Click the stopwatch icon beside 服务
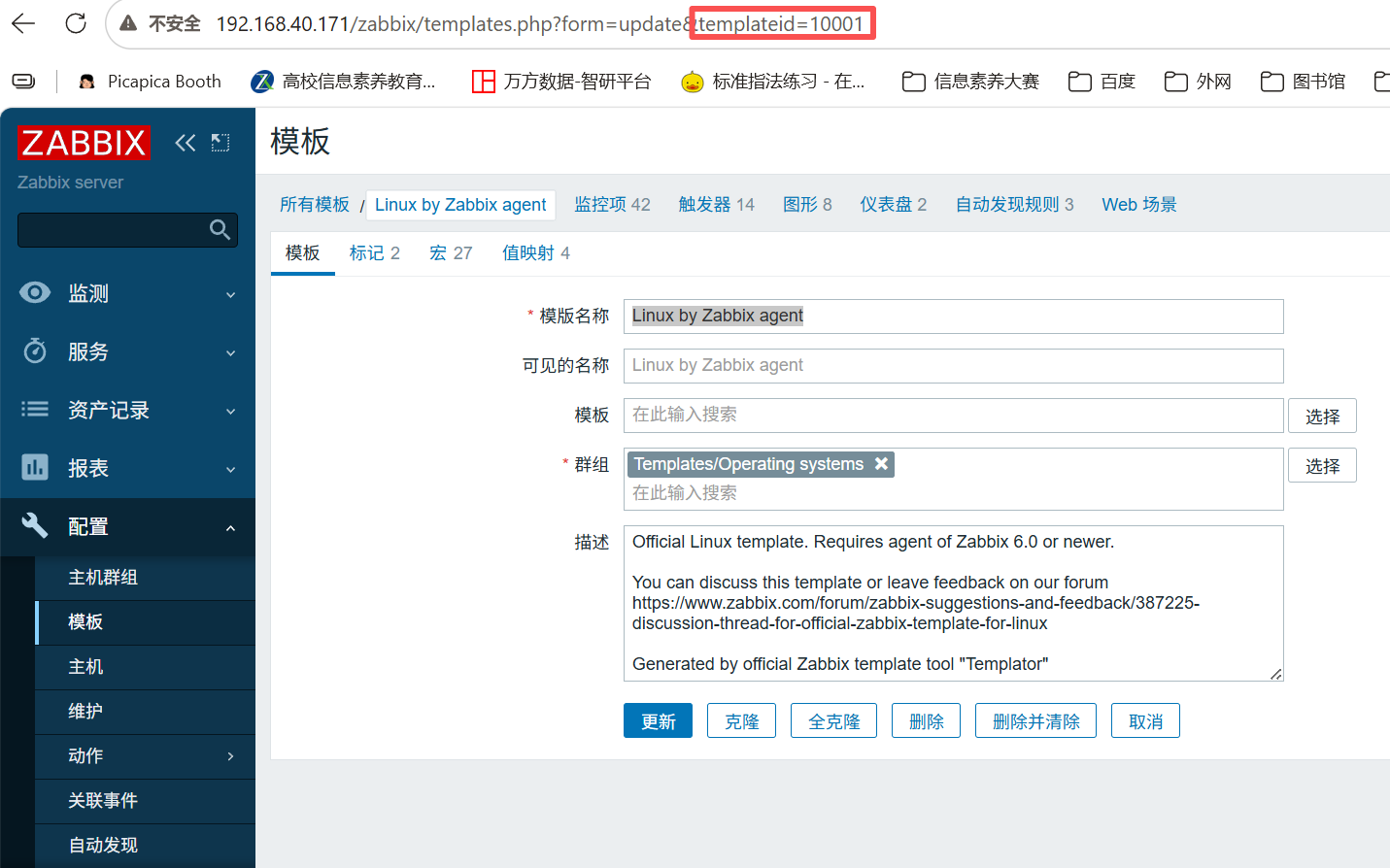 [x=35, y=351]
